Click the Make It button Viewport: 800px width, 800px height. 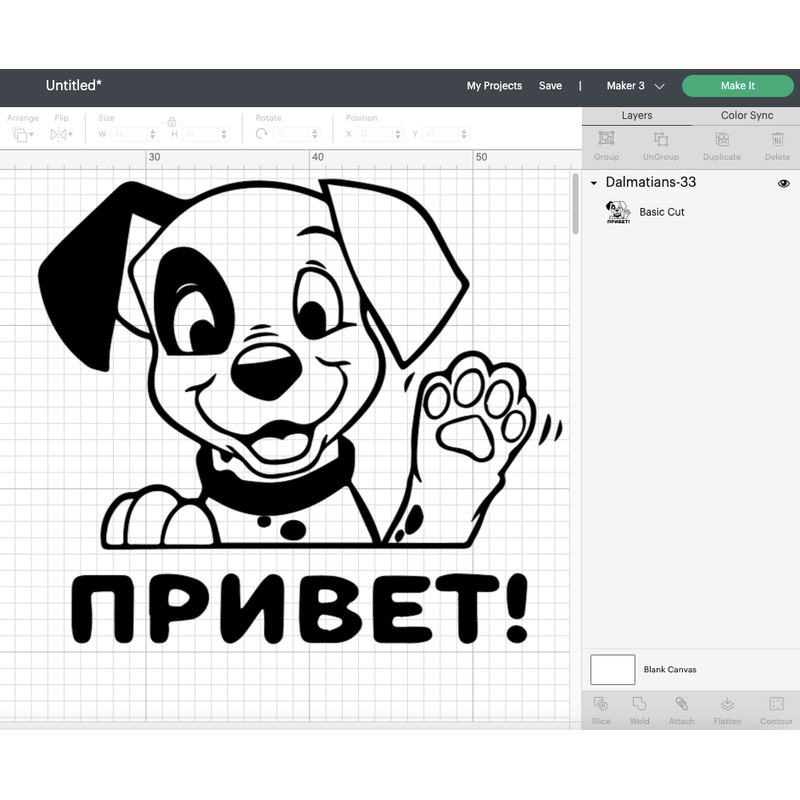coord(738,86)
